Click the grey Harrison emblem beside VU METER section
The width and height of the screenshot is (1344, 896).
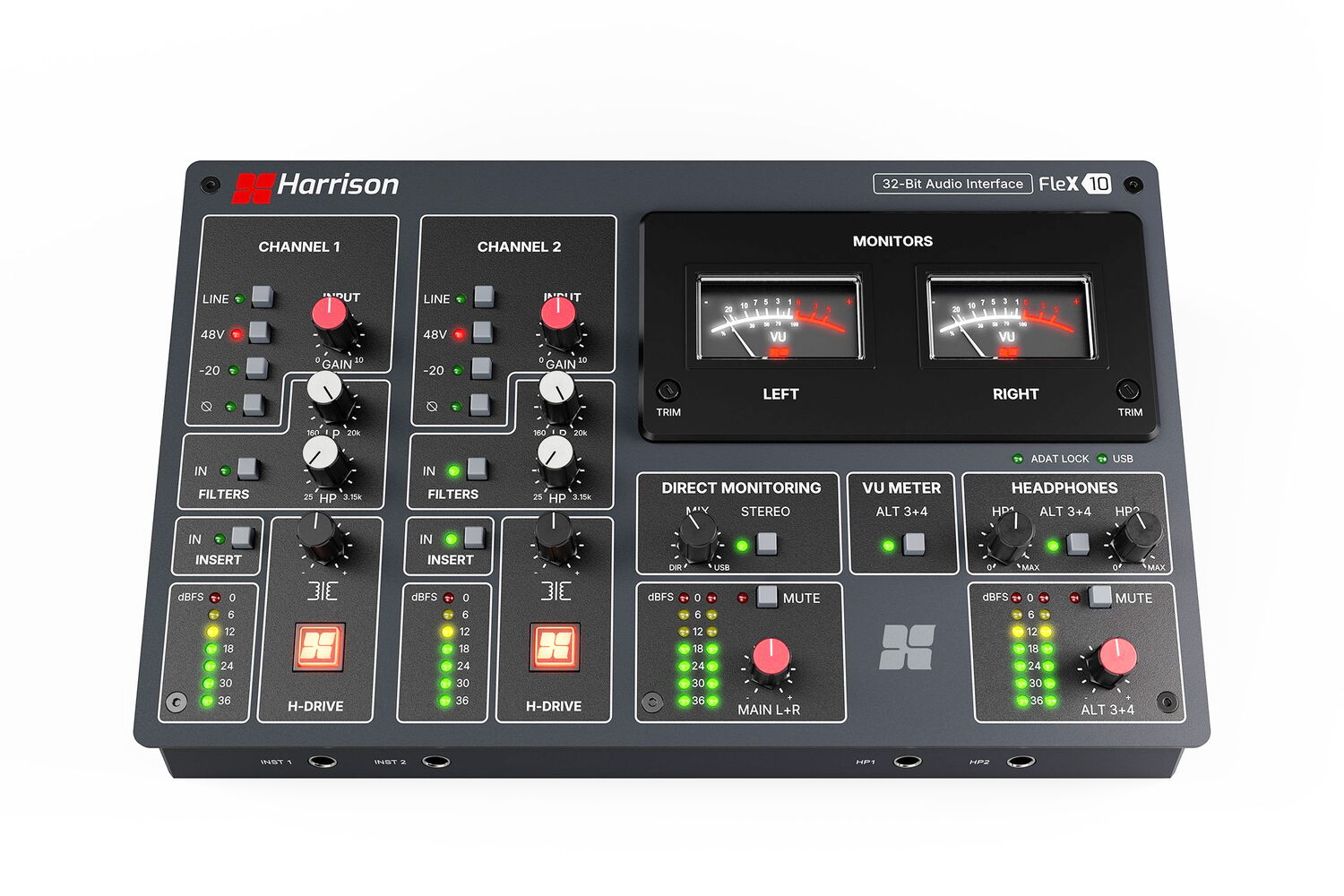pyautogui.click(x=907, y=647)
